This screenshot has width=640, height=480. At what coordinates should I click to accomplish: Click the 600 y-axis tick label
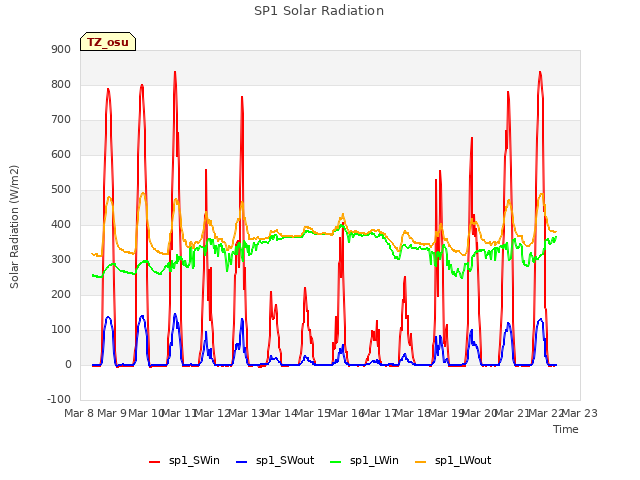click(61, 155)
